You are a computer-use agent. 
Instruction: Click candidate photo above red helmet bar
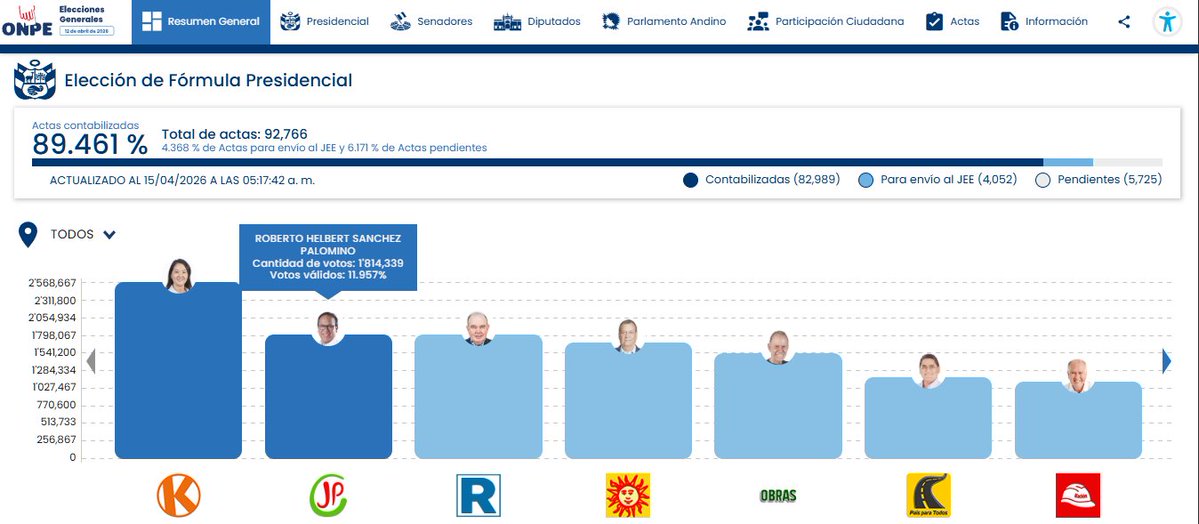1077,376
